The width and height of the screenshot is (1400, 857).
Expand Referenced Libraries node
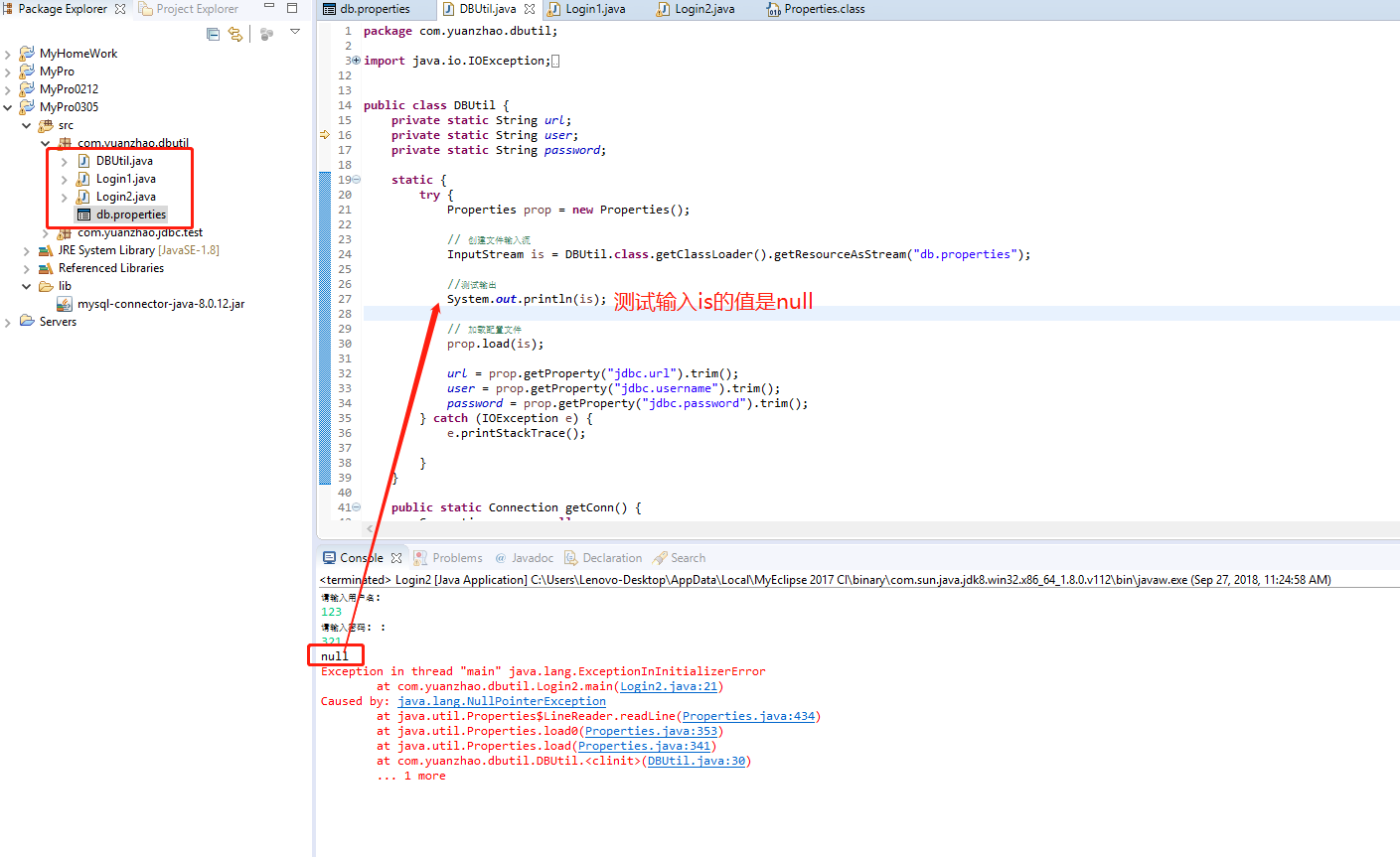pyautogui.click(x=26, y=268)
